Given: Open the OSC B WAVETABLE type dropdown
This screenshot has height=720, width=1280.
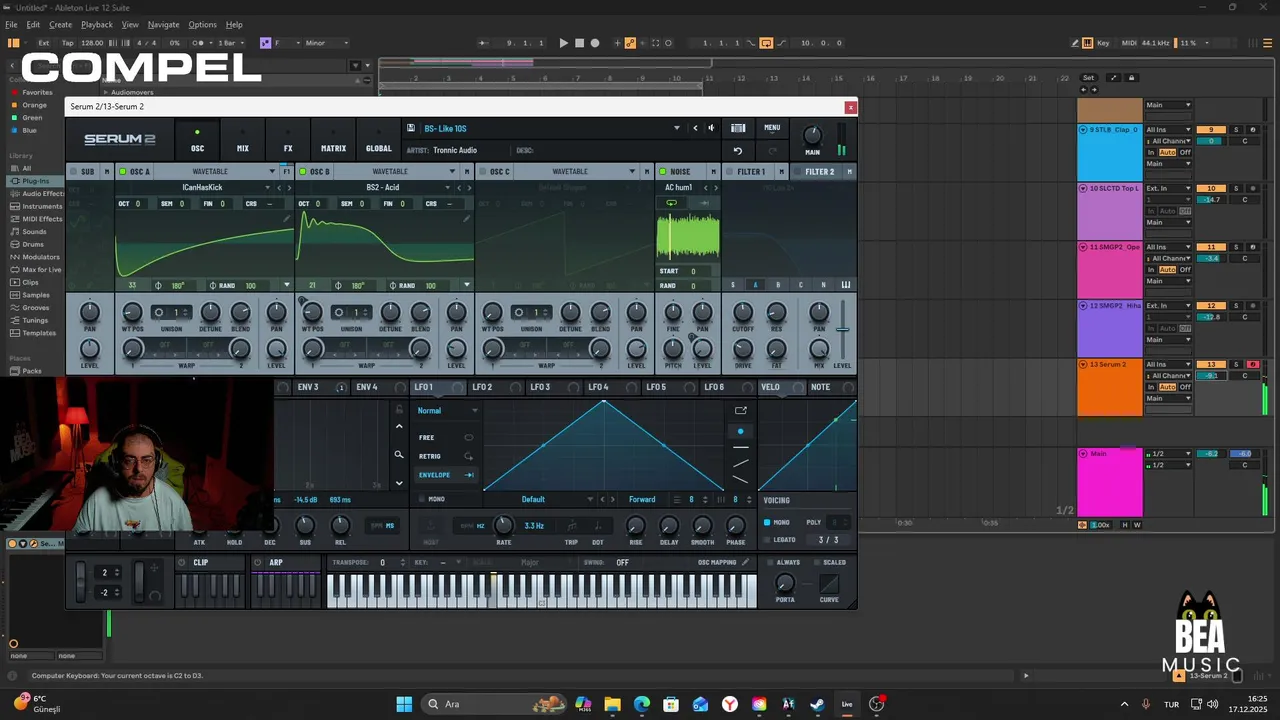Looking at the screenshot, I should click(x=451, y=172).
